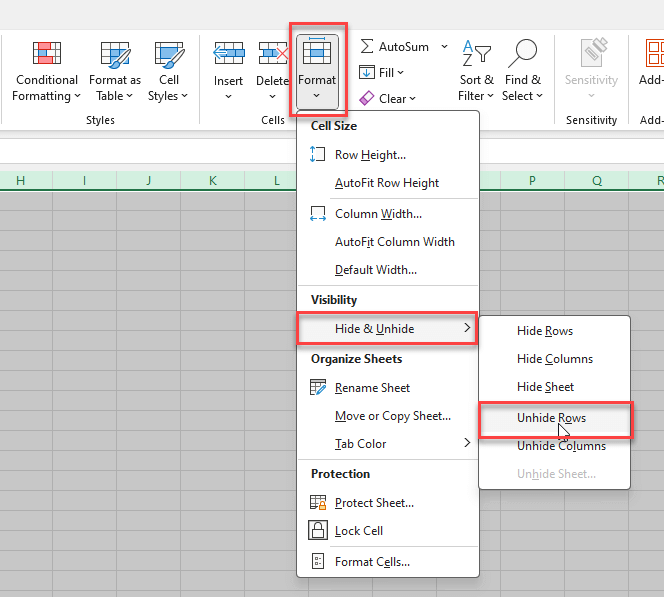Choose Move or Copy Sheet...

[388, 416]
